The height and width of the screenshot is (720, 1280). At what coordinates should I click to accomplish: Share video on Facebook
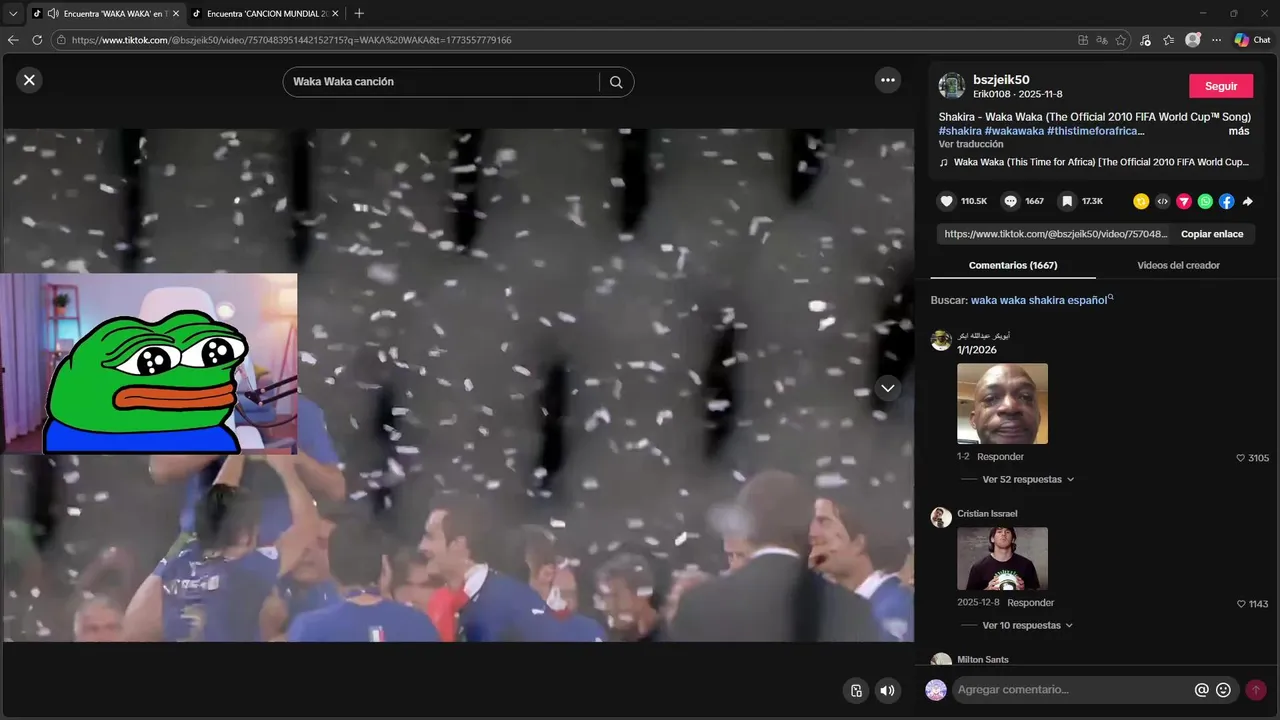tap(1227, 201)
